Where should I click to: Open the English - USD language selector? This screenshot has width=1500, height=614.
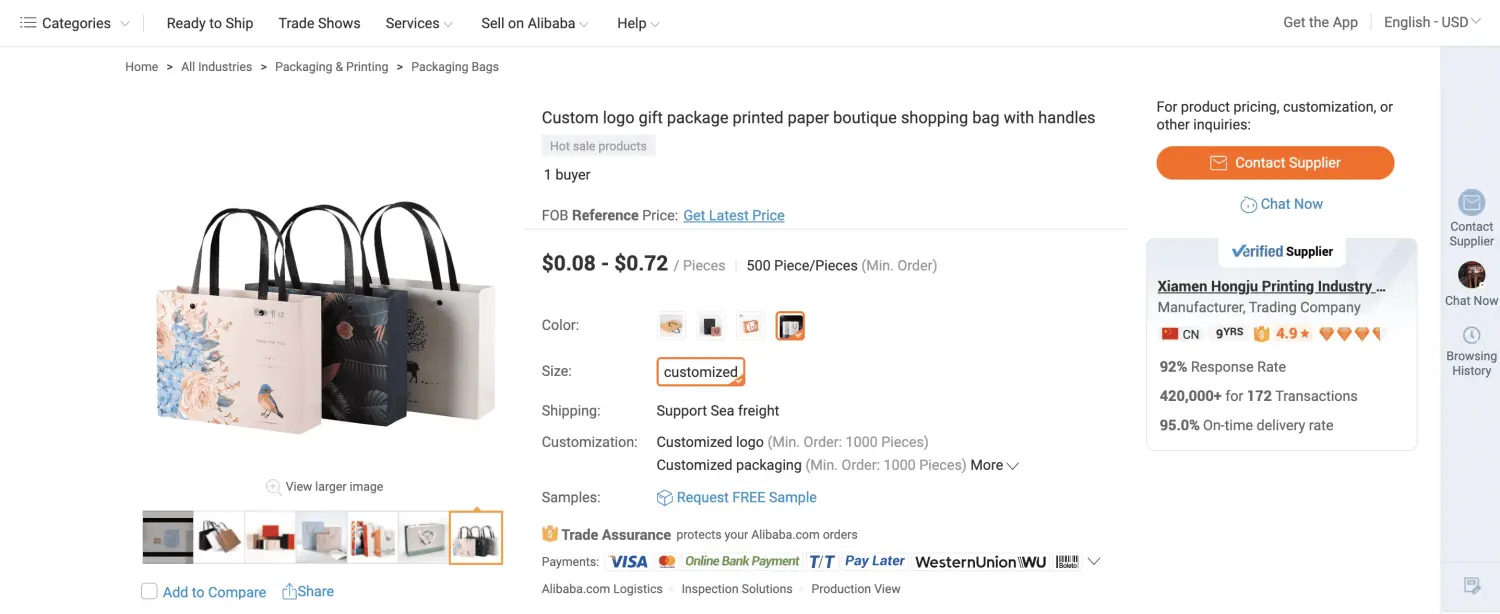[x=1431, y=22]
